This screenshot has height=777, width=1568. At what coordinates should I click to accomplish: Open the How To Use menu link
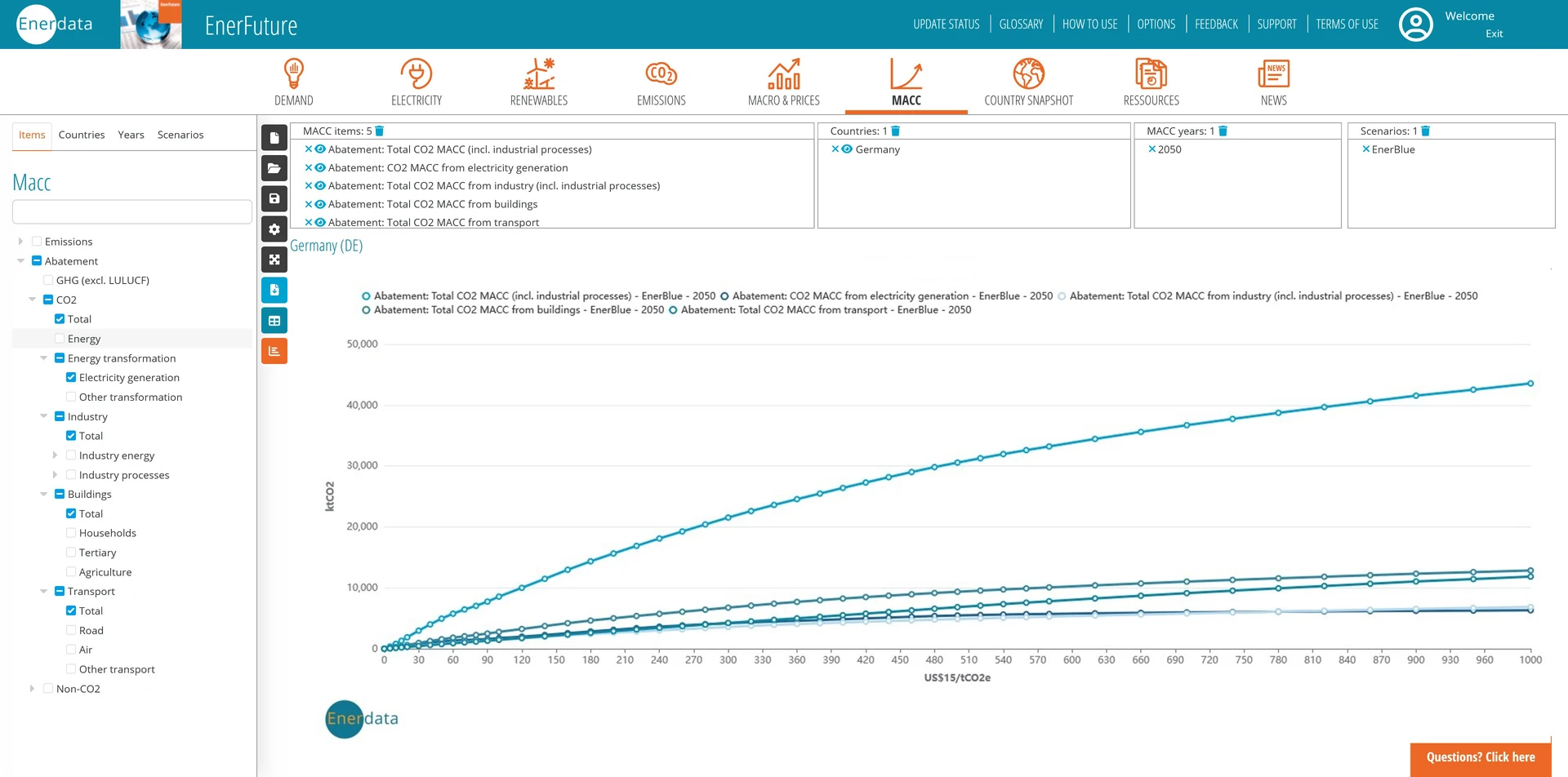coord(1089,24)
